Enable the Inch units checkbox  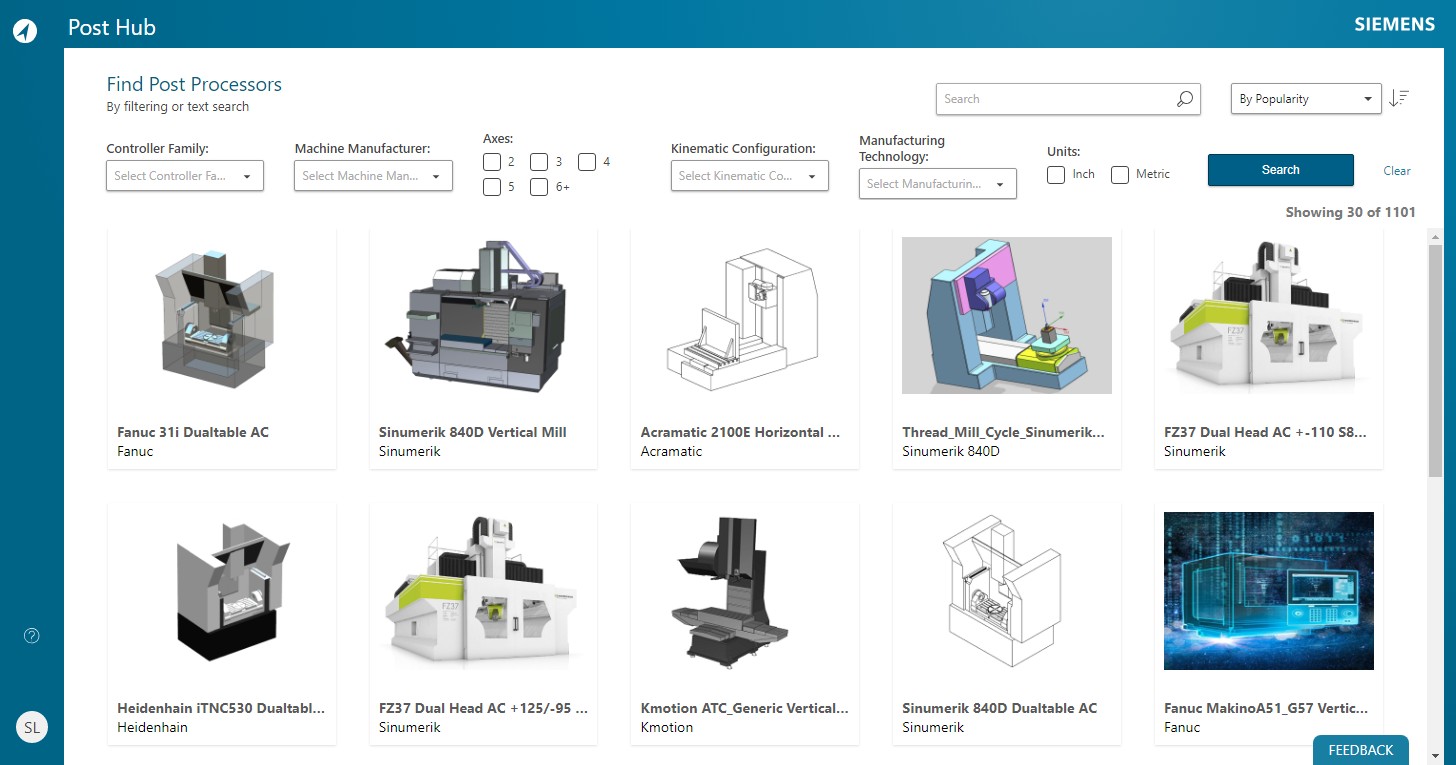[1056, 175]
